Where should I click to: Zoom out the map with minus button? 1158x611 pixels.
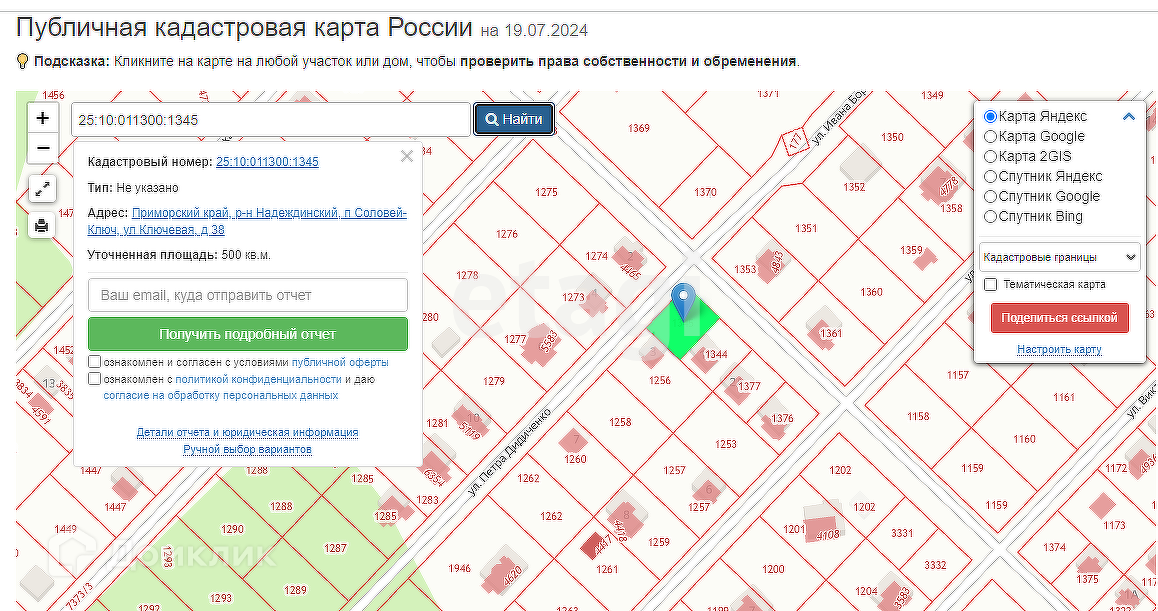43,149
